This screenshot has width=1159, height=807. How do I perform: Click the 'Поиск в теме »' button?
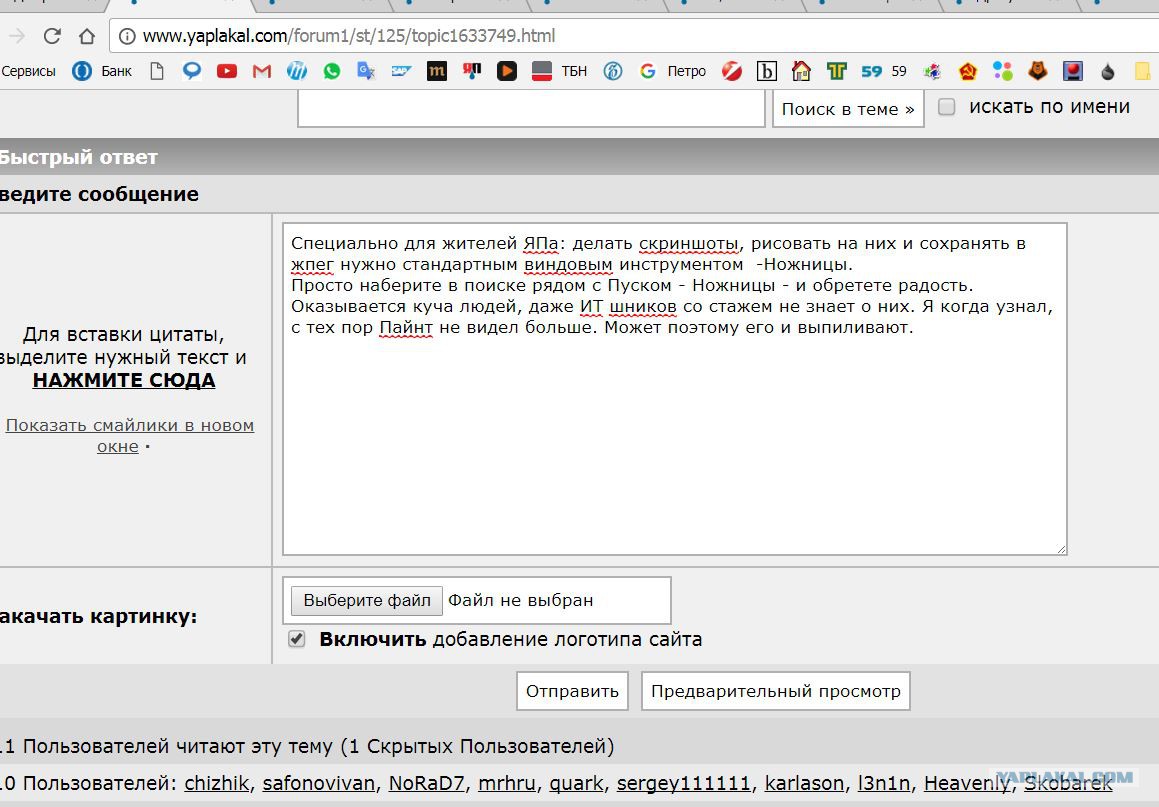point(848,109)
